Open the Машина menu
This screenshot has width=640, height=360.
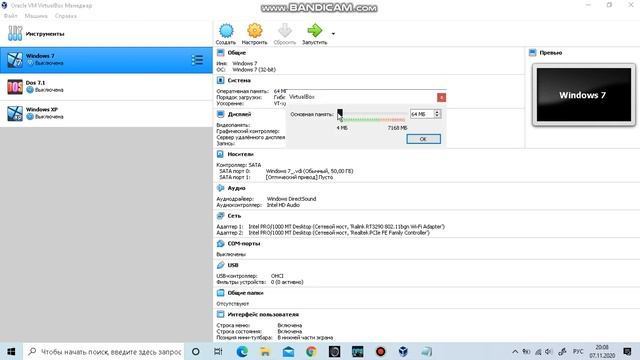pyautogui.click(x=36, y=16)
